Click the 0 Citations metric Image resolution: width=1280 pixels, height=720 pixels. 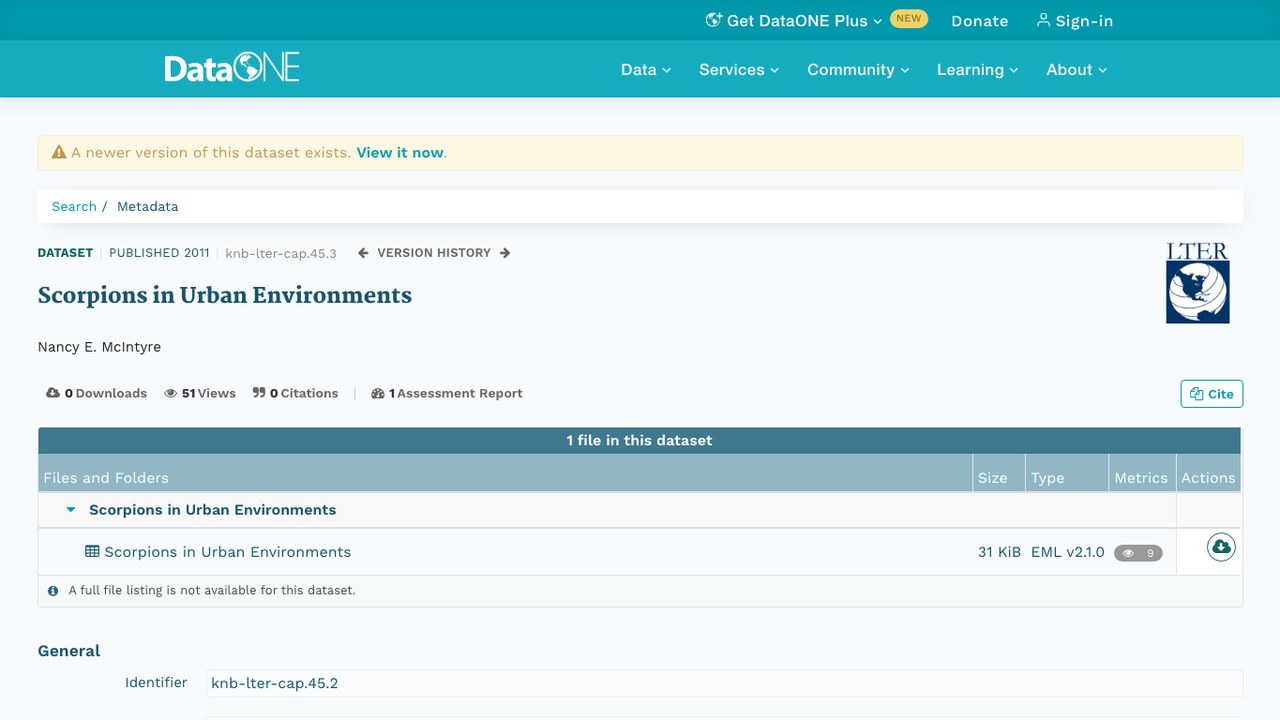[296, 394]
